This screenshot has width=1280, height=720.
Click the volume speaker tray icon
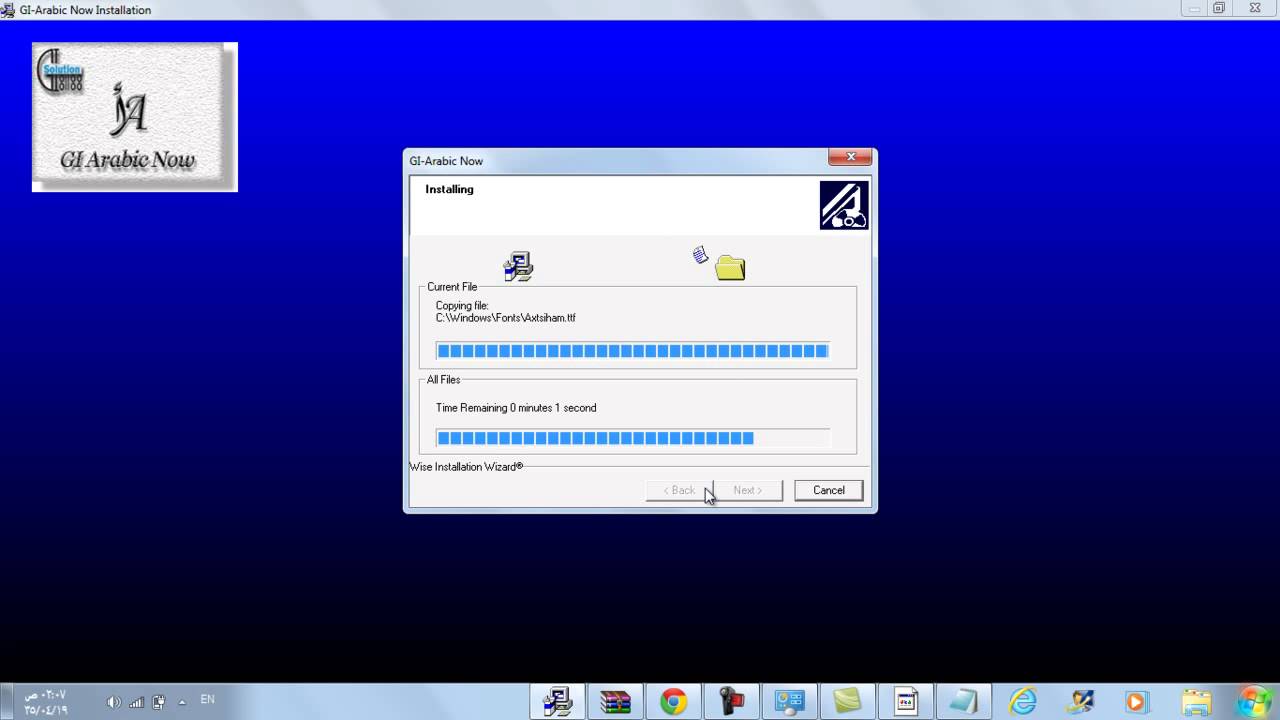coord(114,702)
